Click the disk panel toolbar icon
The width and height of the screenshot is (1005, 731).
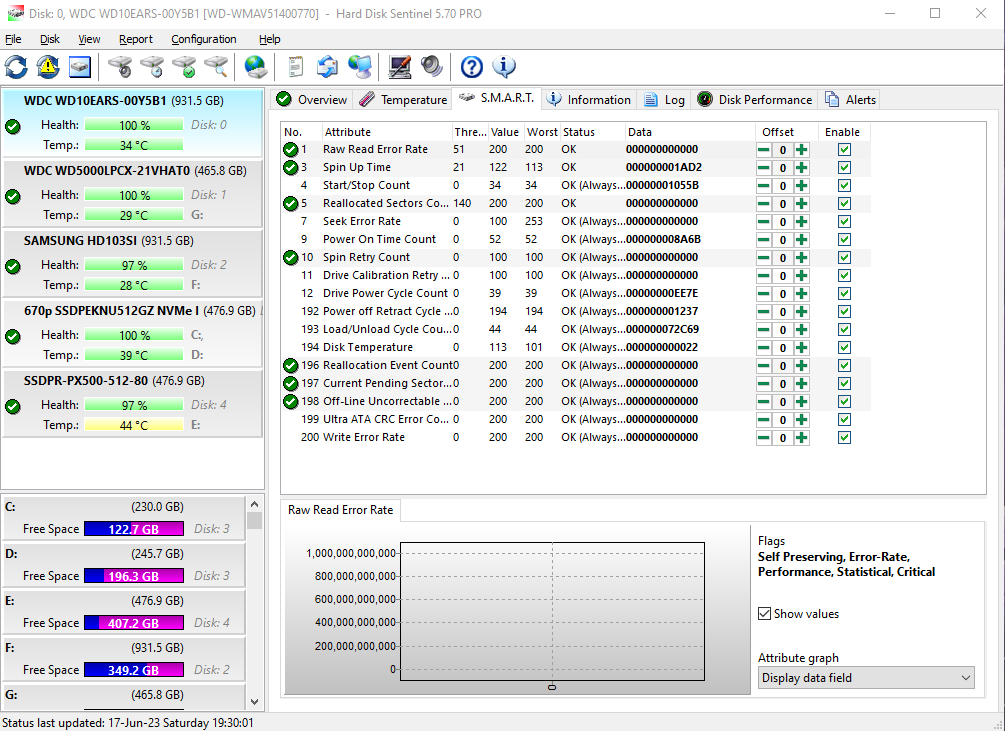(79, 67)
